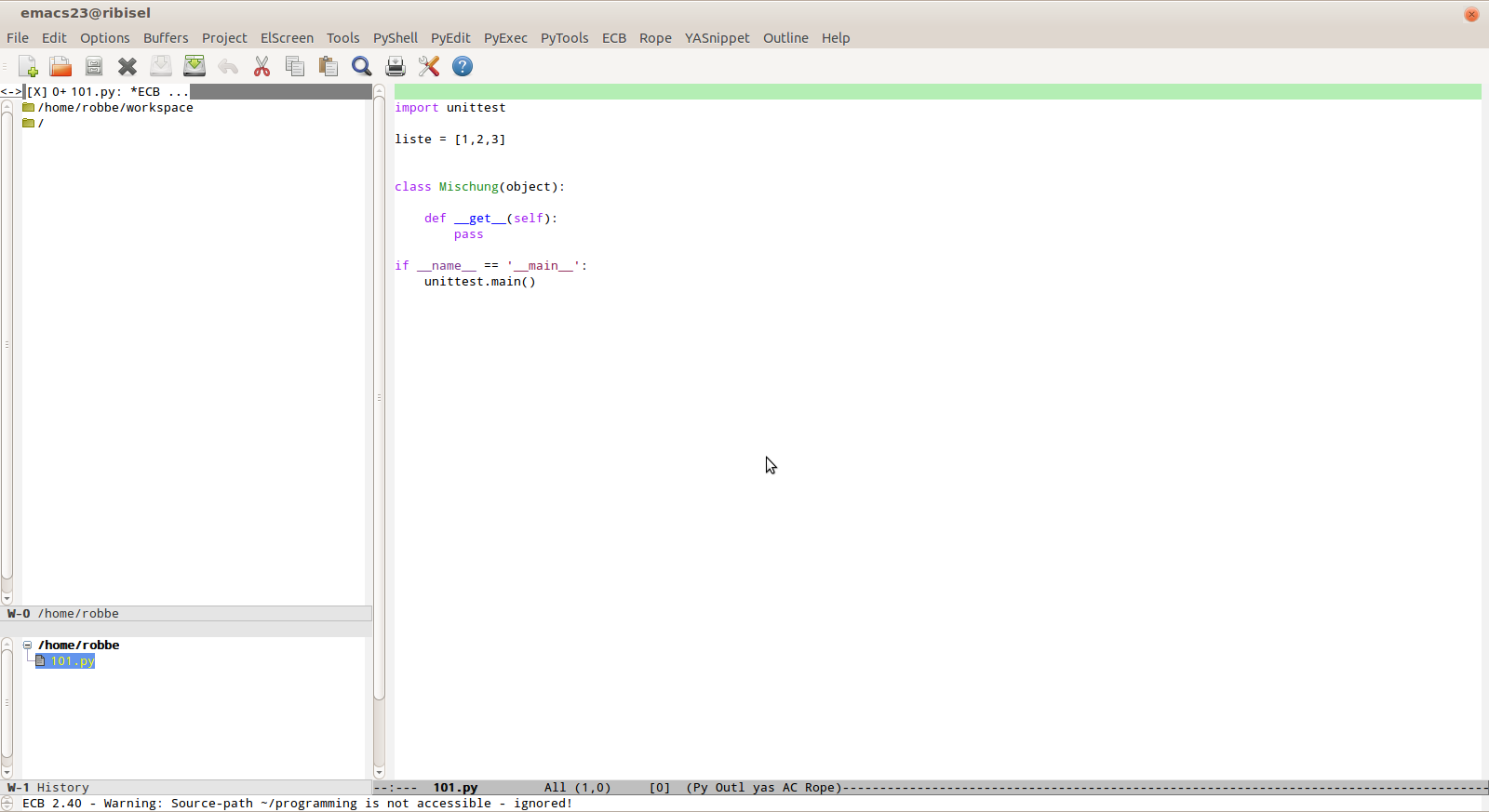Click 101.py buffer name in mode line

(455, 787)
